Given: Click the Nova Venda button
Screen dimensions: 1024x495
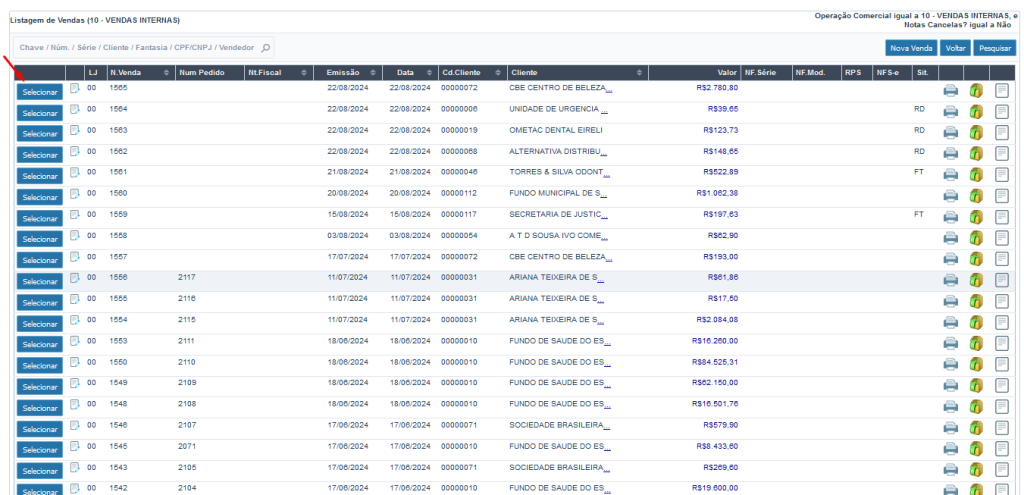Looking at the screenshot, I should pyautogui.click(x=911, y=47).
